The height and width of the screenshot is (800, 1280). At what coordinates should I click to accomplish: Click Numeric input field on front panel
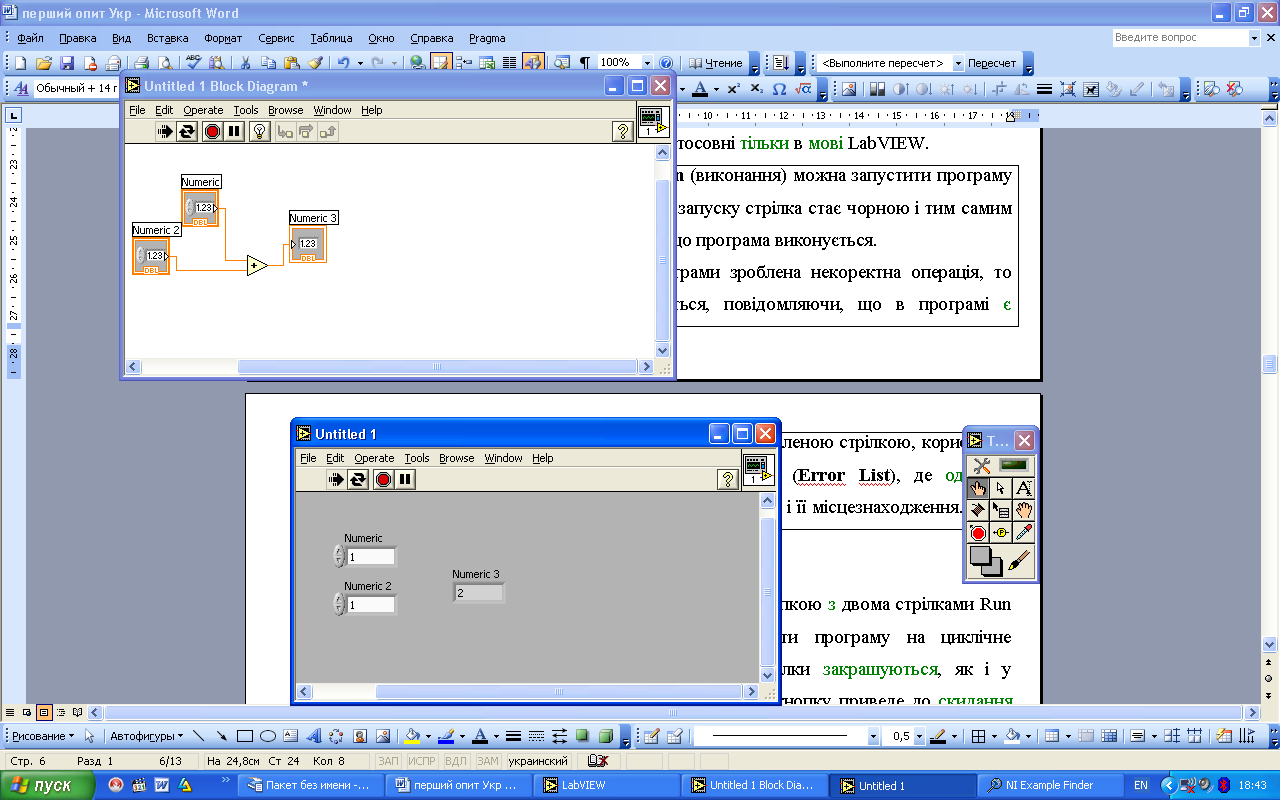(371, 556)
